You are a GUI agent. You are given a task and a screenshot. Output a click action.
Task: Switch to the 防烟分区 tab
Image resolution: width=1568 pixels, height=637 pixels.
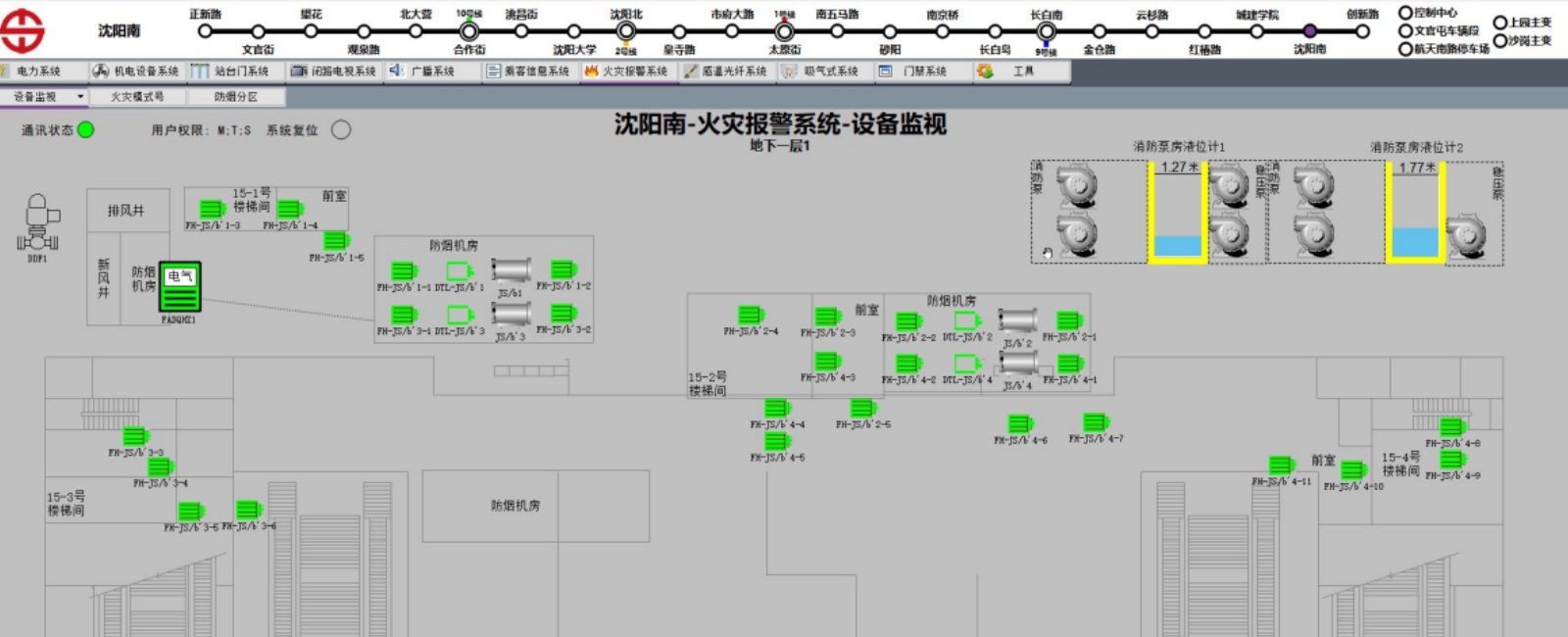[235, 97]
